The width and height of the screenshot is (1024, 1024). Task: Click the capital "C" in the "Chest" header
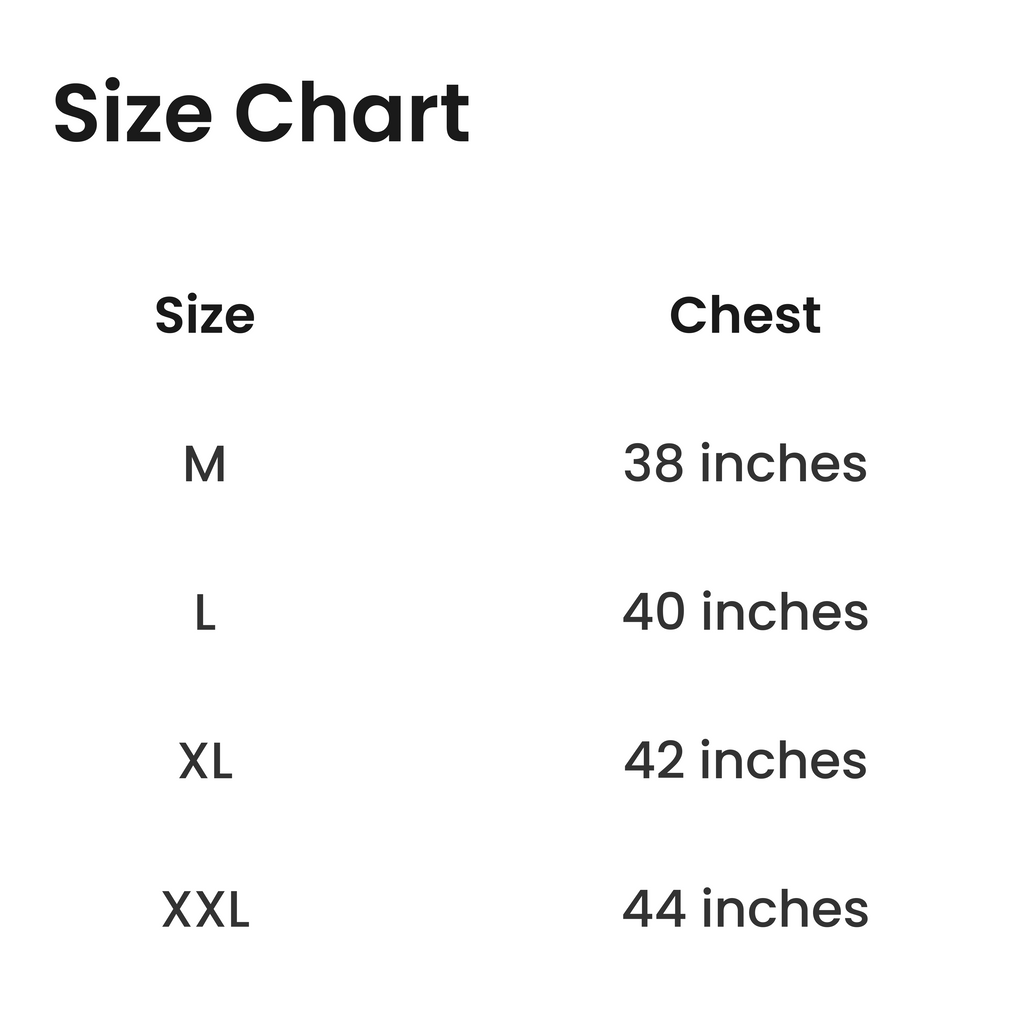(x=688, y=316)
